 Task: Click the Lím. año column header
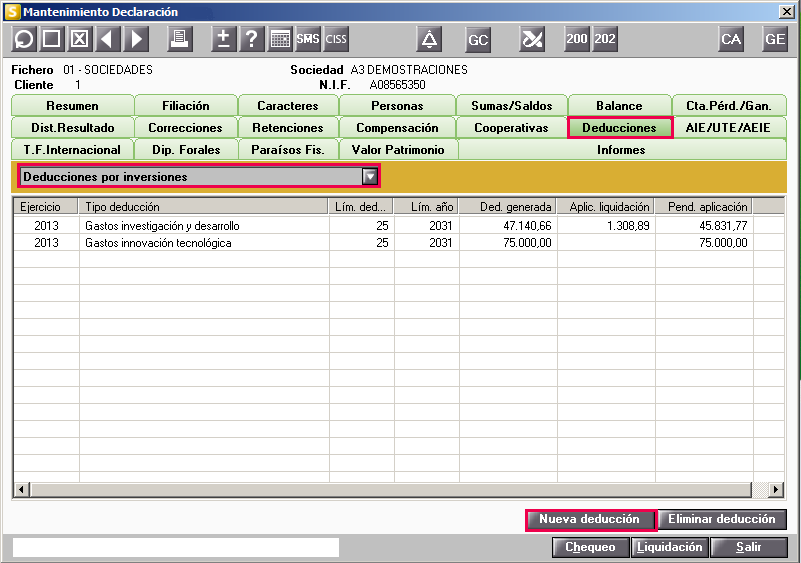[x=427, y=206]
